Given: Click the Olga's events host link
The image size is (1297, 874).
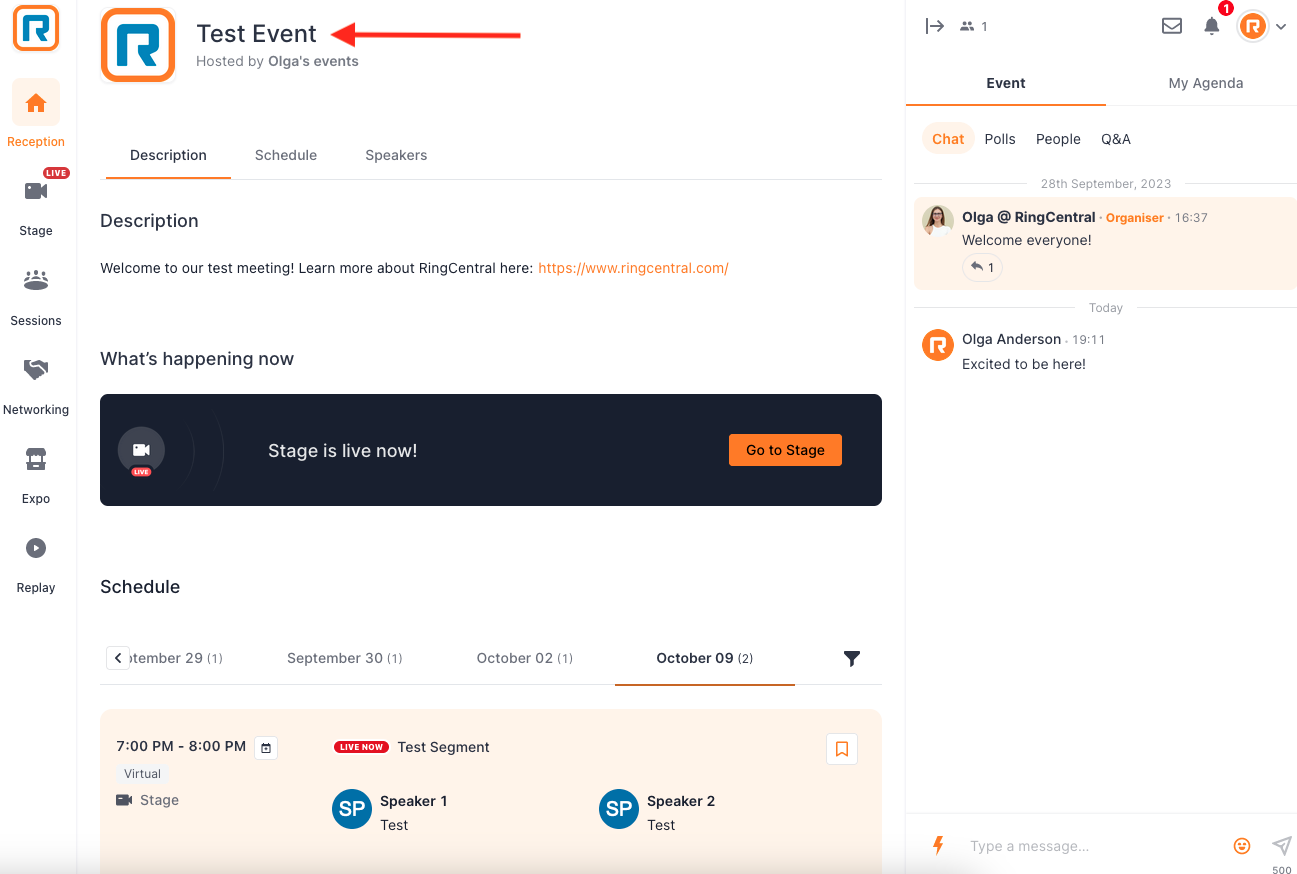Looking at the screenshot, I should tap(313, 61).
